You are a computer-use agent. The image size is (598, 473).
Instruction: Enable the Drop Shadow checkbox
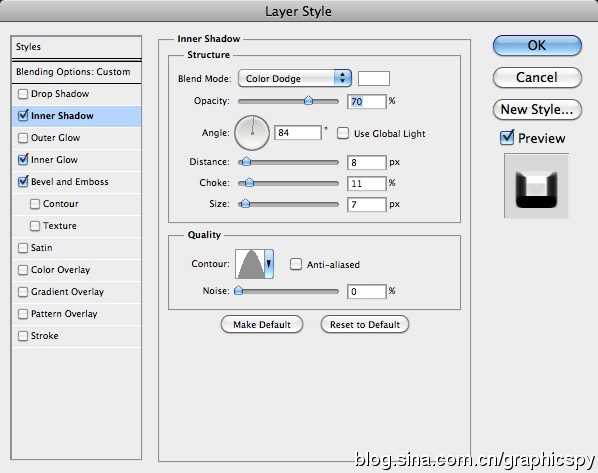(x=23, y=94)
